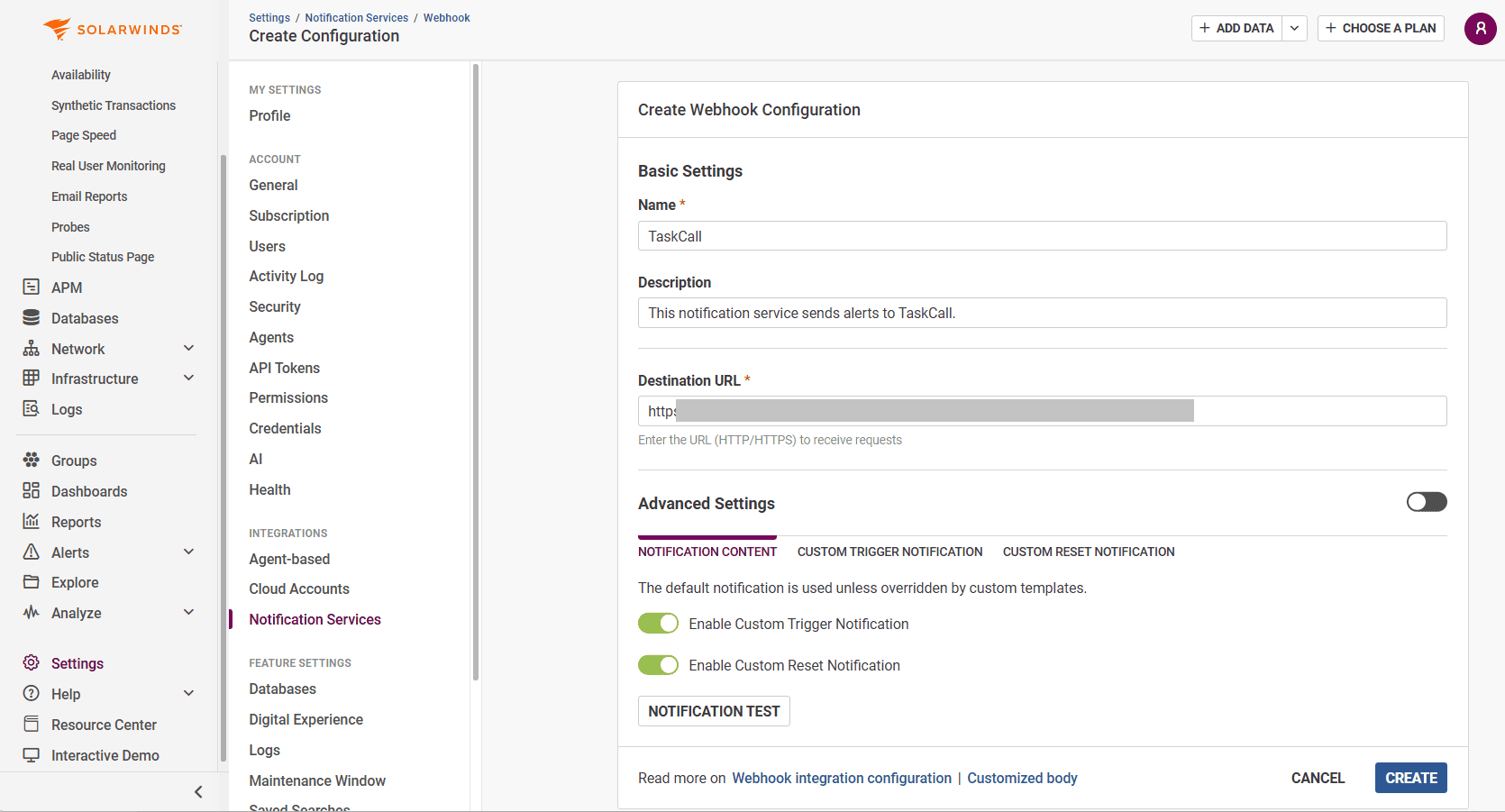Open the Webhook integration configuration link
The width and height of the screenshot is (1505, 812).
point(841,777)
